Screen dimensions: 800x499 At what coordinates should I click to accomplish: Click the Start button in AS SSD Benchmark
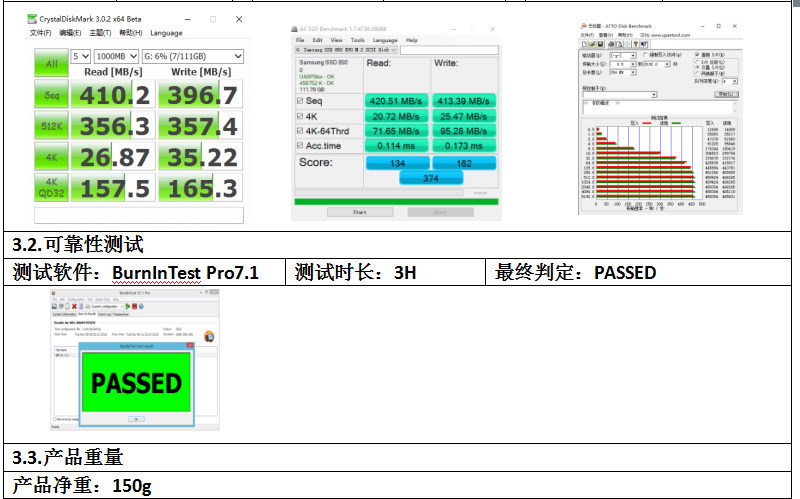[360, 212]
